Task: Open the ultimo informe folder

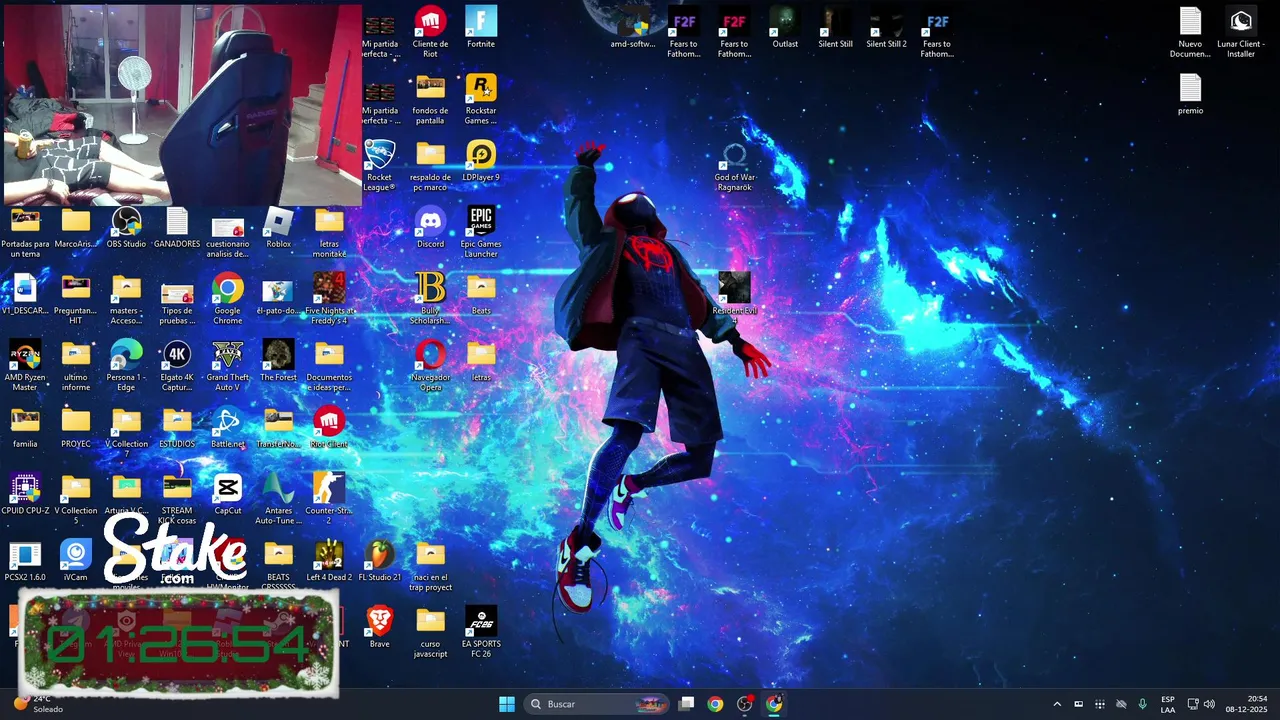Action: [x=75, y=365]
